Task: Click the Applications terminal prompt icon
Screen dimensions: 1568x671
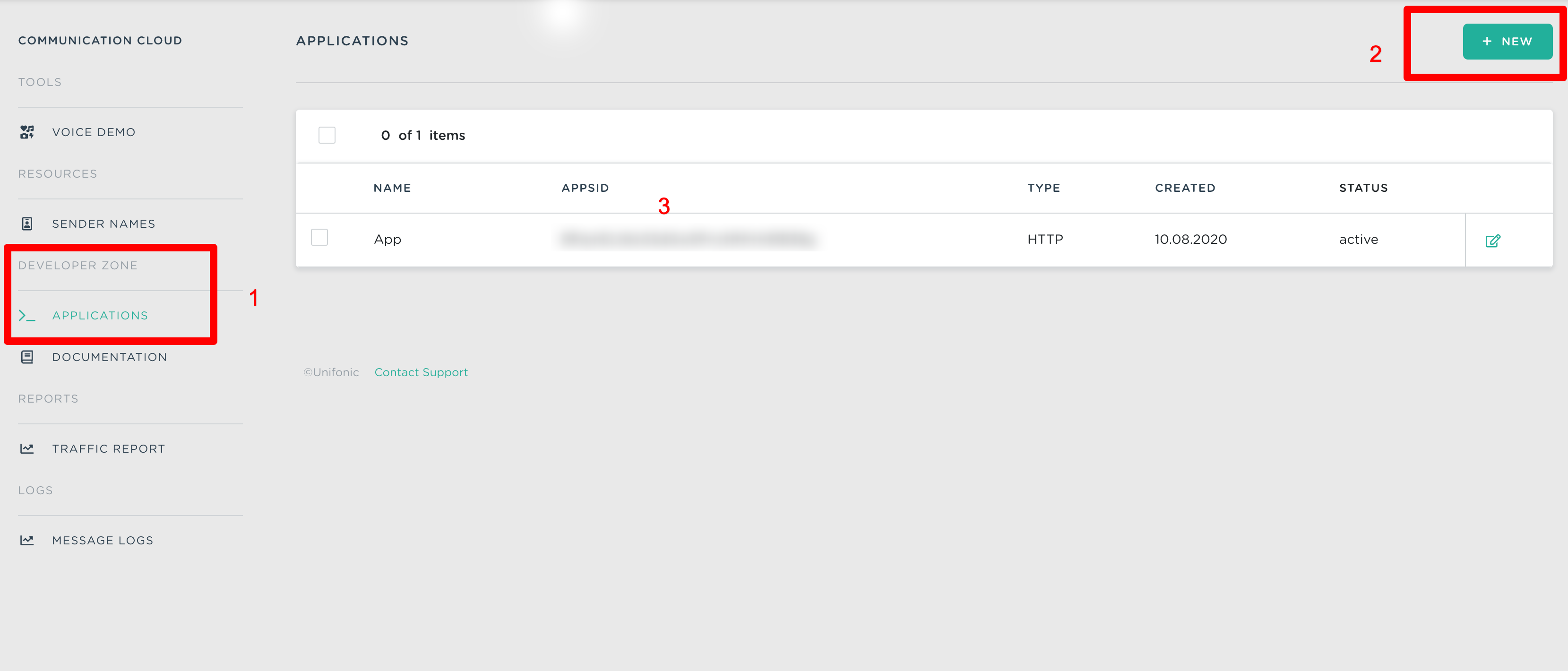Action: (27, 315)
